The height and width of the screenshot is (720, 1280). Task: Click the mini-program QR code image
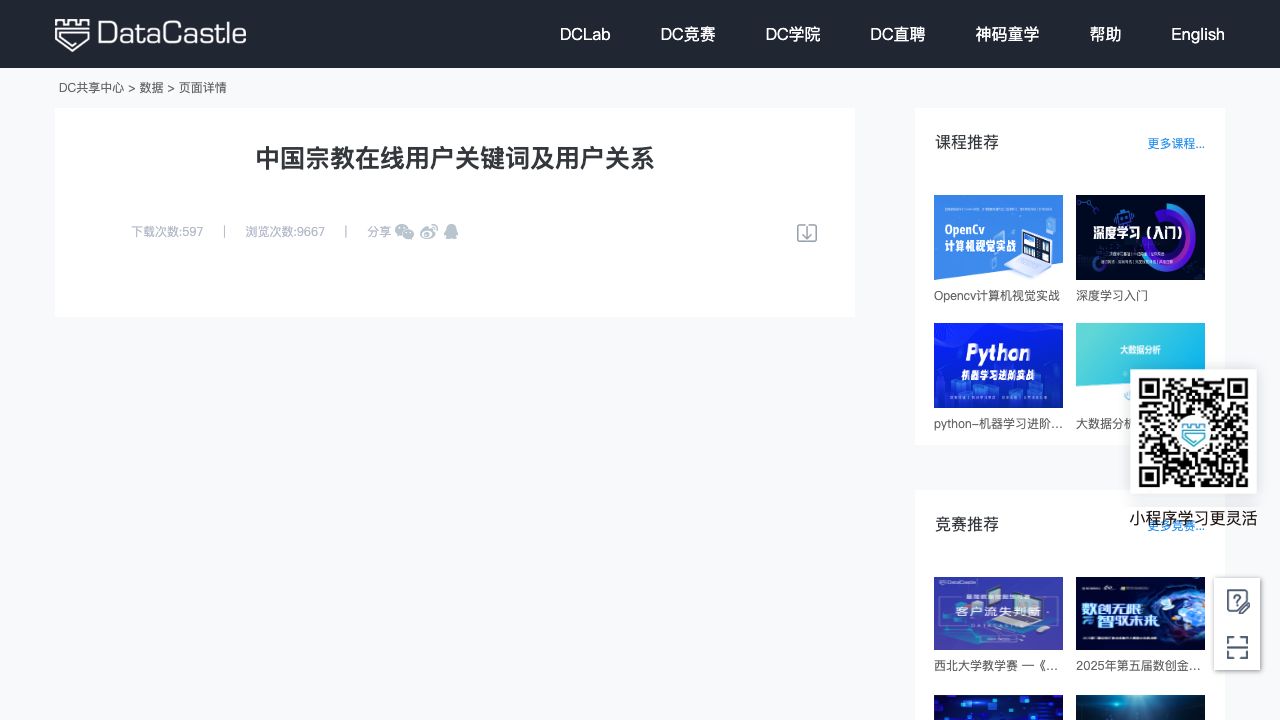click(x=1193, y=432)
